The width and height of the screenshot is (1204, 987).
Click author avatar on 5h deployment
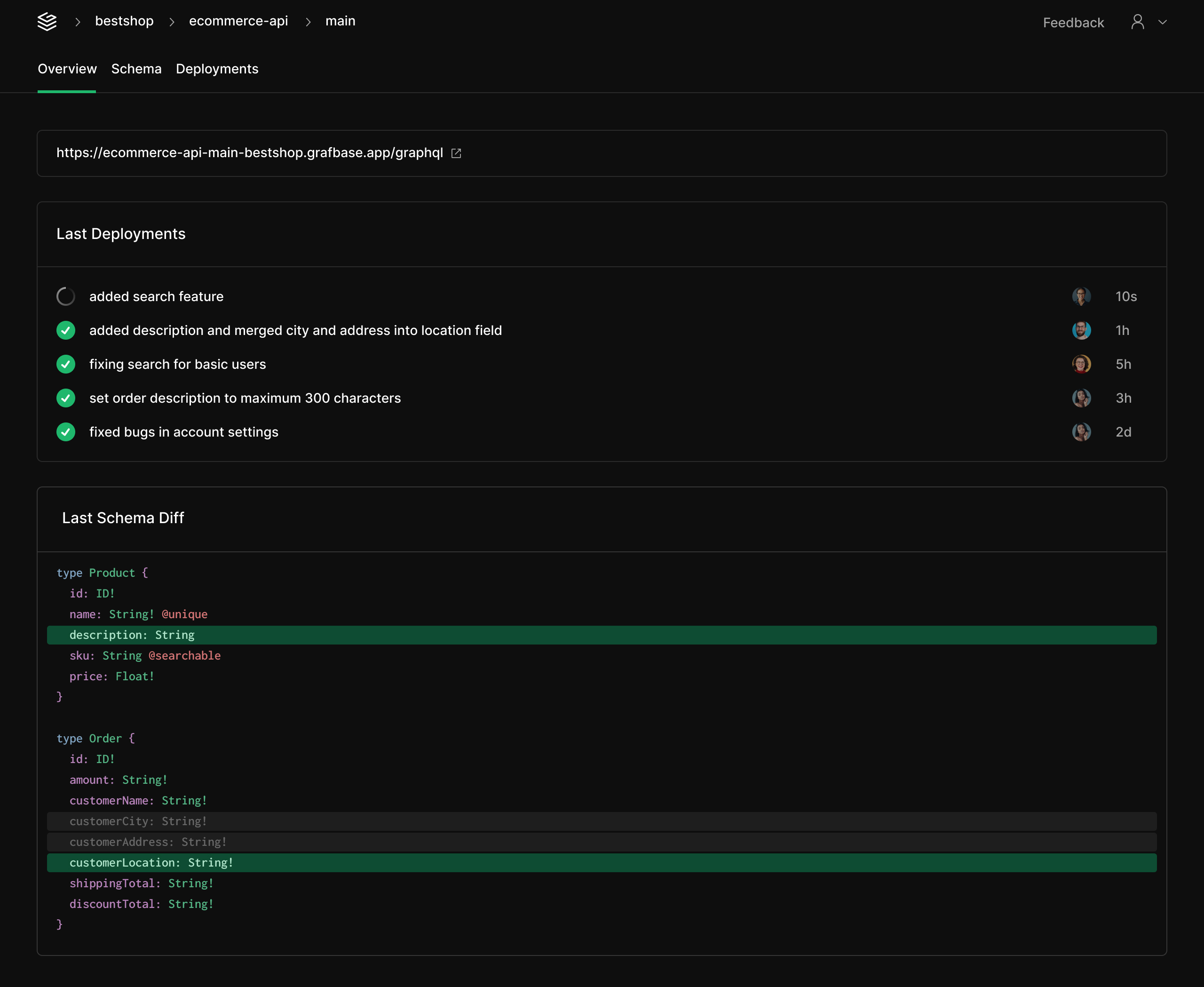1081,365
